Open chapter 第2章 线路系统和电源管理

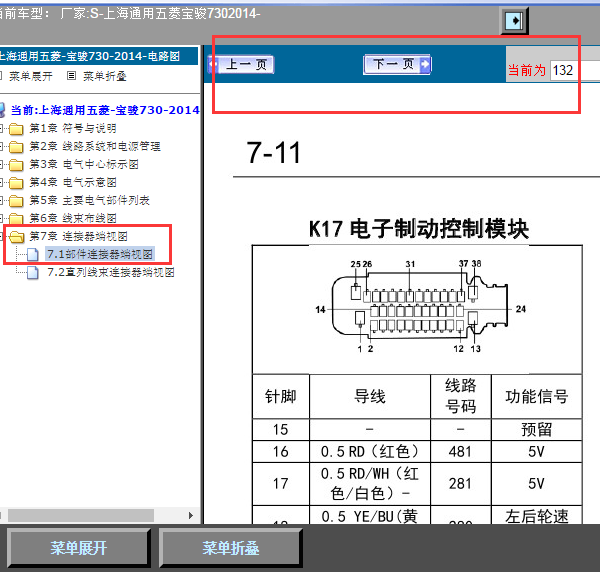95,146
